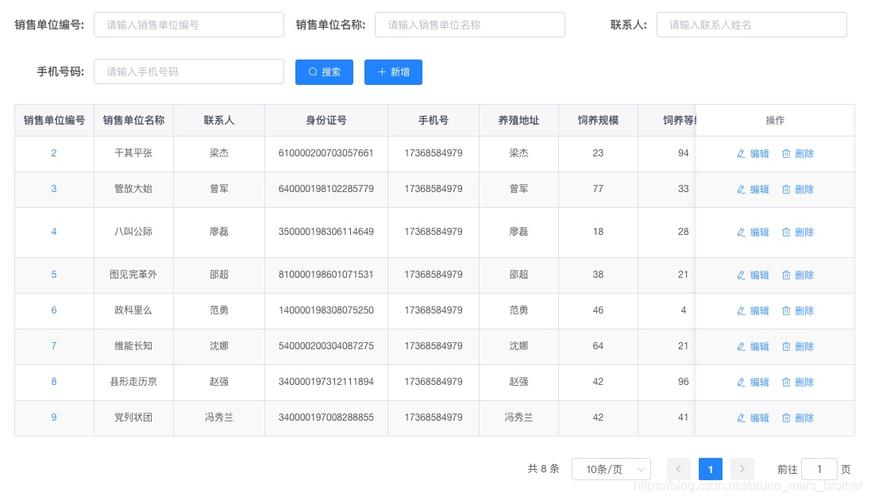871x500 pixels.
Task: Open sales unit number 9 link
Action: pyautogui.click(x=54, y=417)
